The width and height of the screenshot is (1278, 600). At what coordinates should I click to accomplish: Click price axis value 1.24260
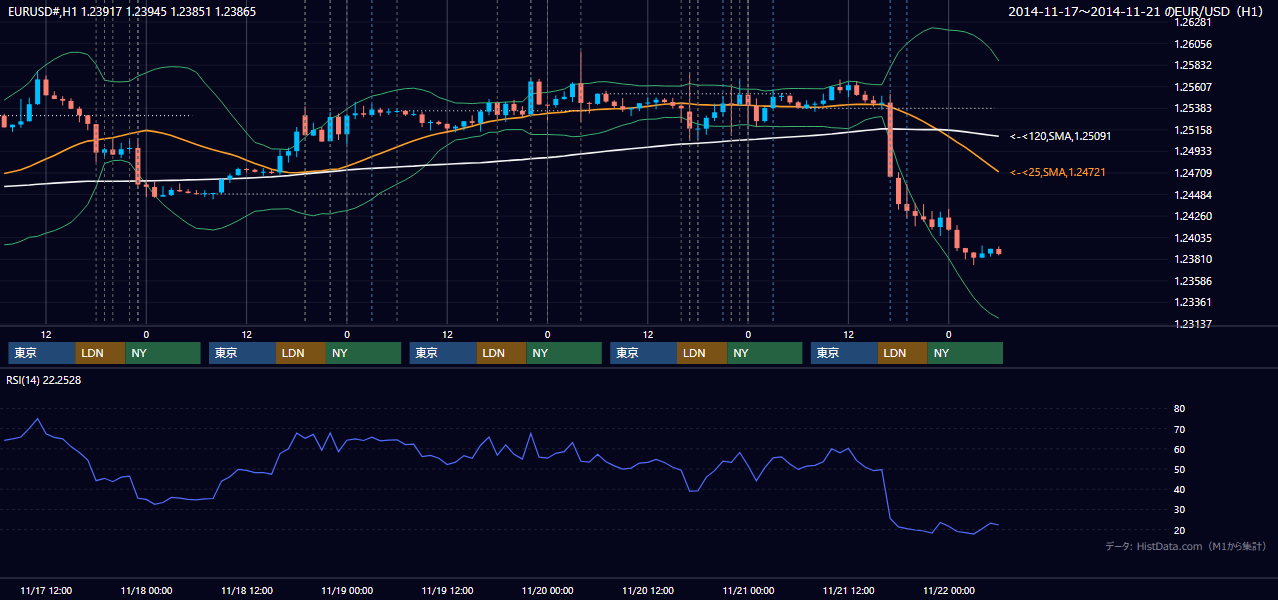coord(1193,216)
